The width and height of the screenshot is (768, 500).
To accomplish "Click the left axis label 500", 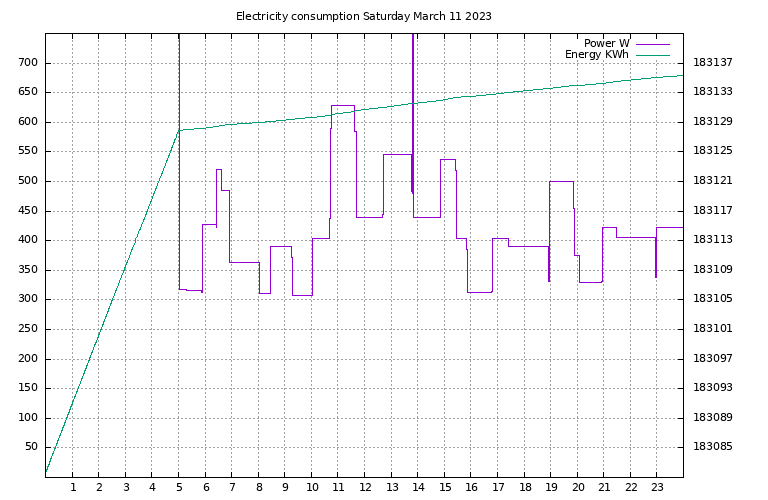I will (x=28, y=181).
